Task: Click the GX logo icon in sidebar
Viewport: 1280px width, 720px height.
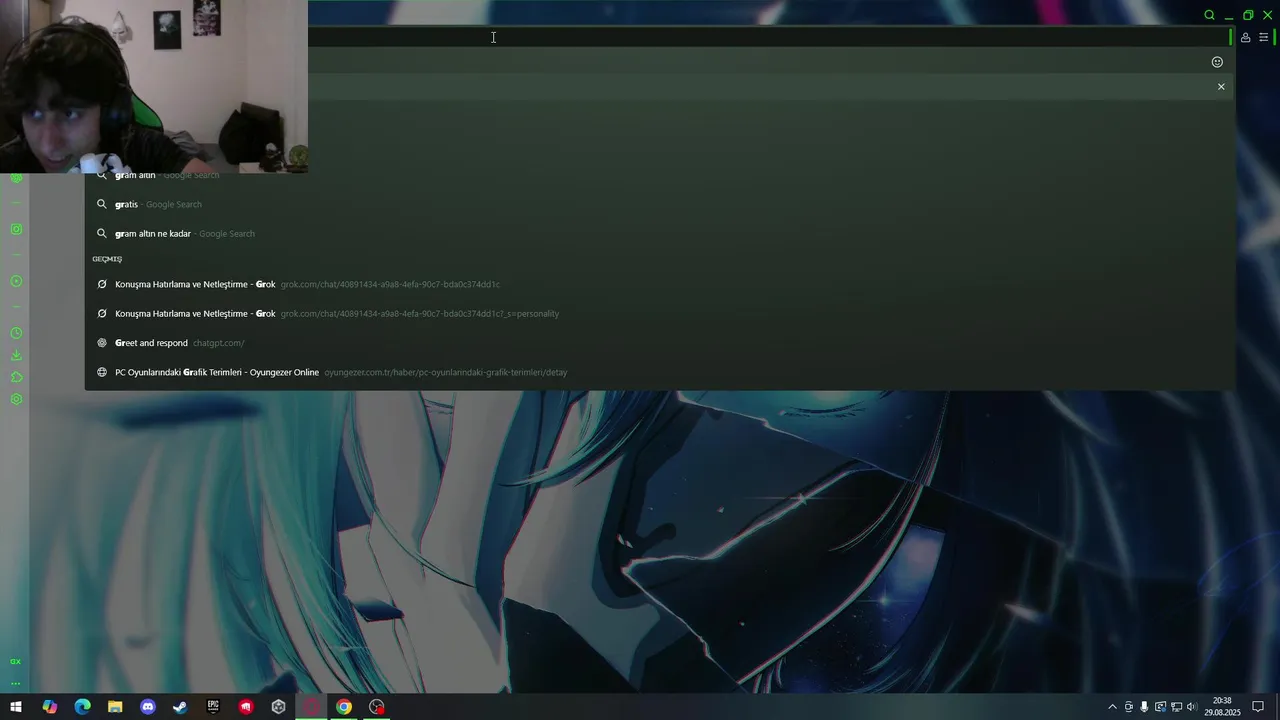Action: click(x=15, y=662)
